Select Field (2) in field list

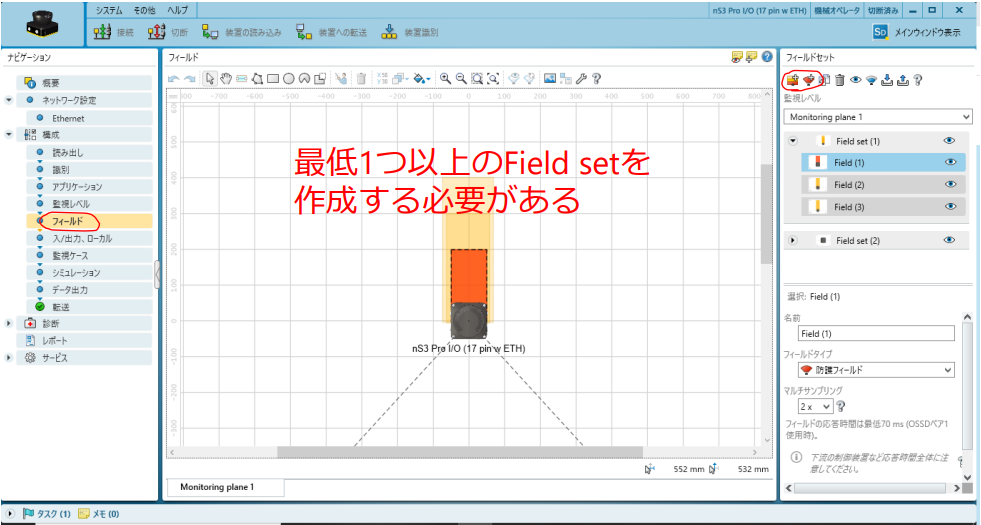(883, 185)
